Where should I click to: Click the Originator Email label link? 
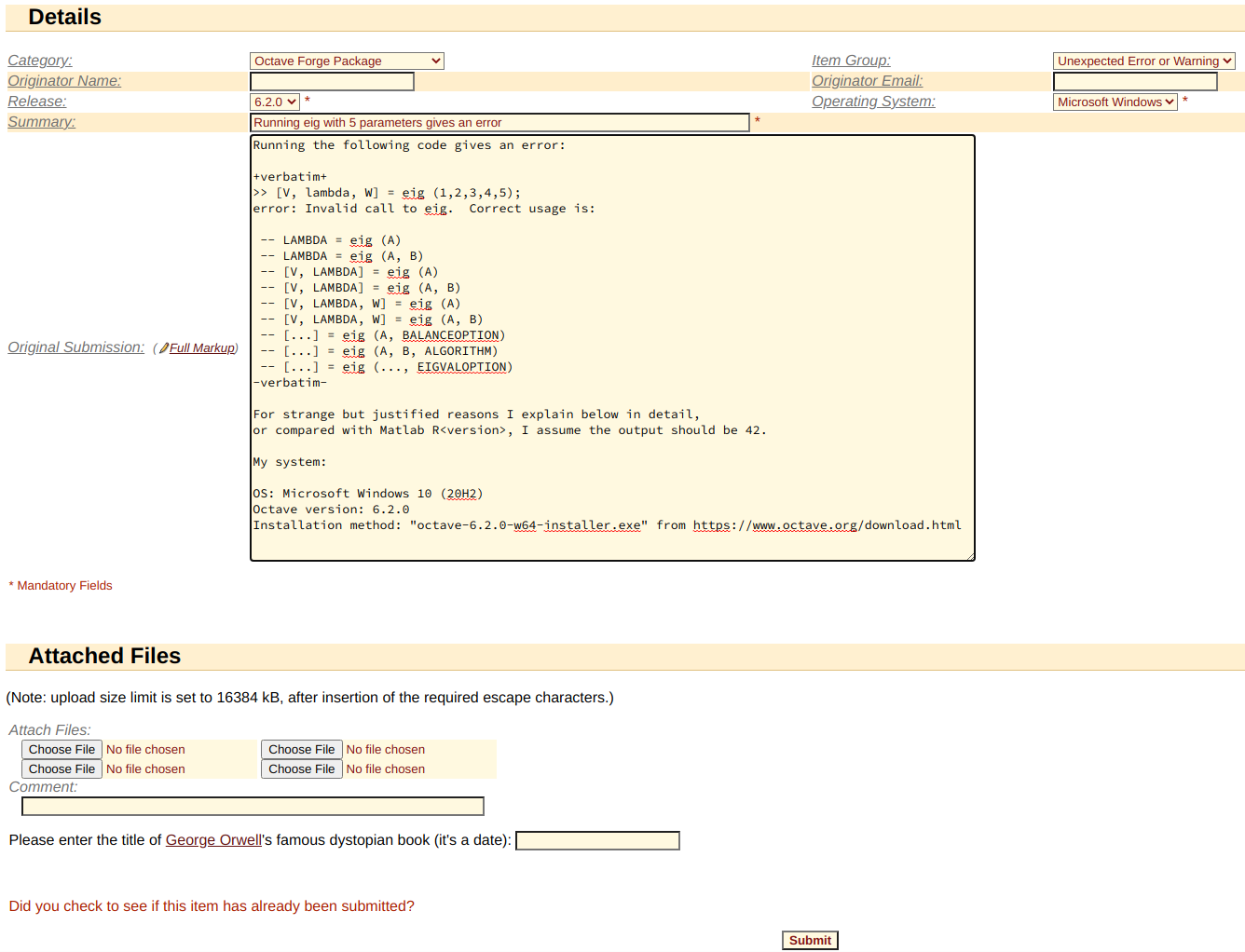coord(868,81)
